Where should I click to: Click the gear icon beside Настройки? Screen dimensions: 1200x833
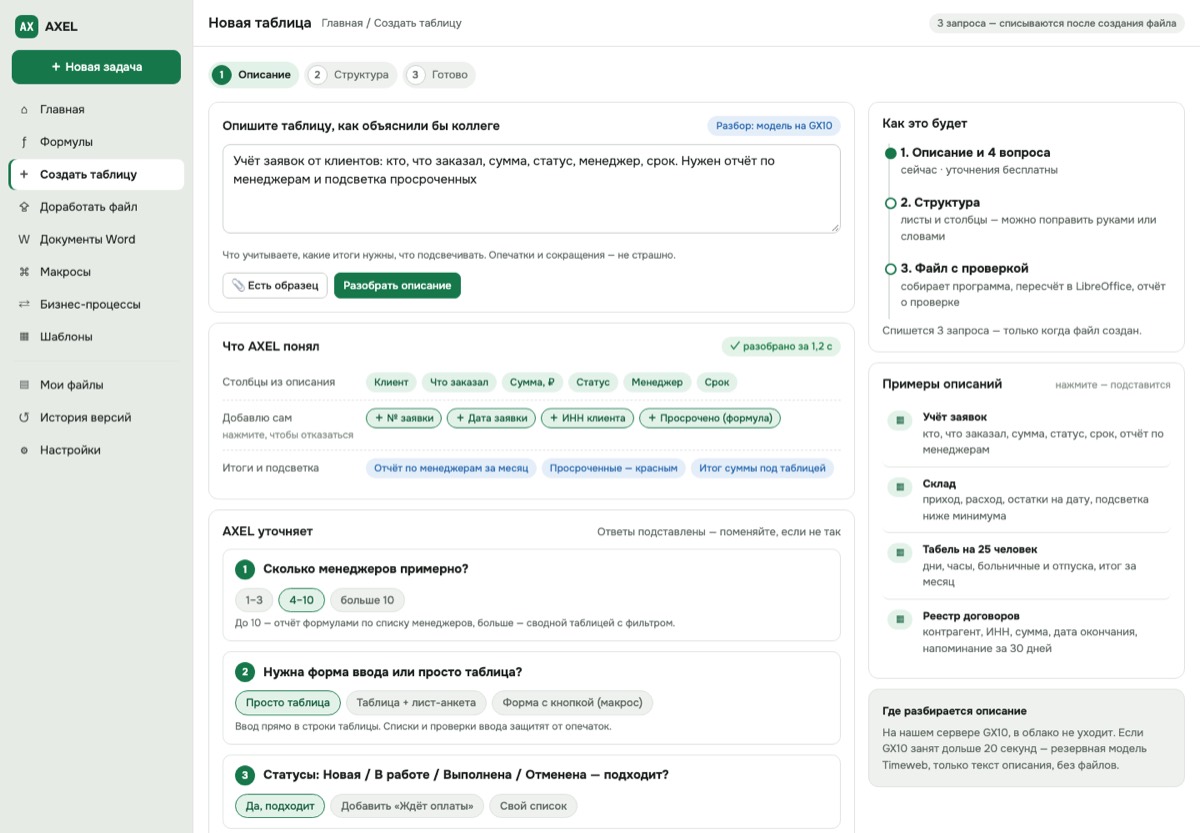(x=24, y=450)
